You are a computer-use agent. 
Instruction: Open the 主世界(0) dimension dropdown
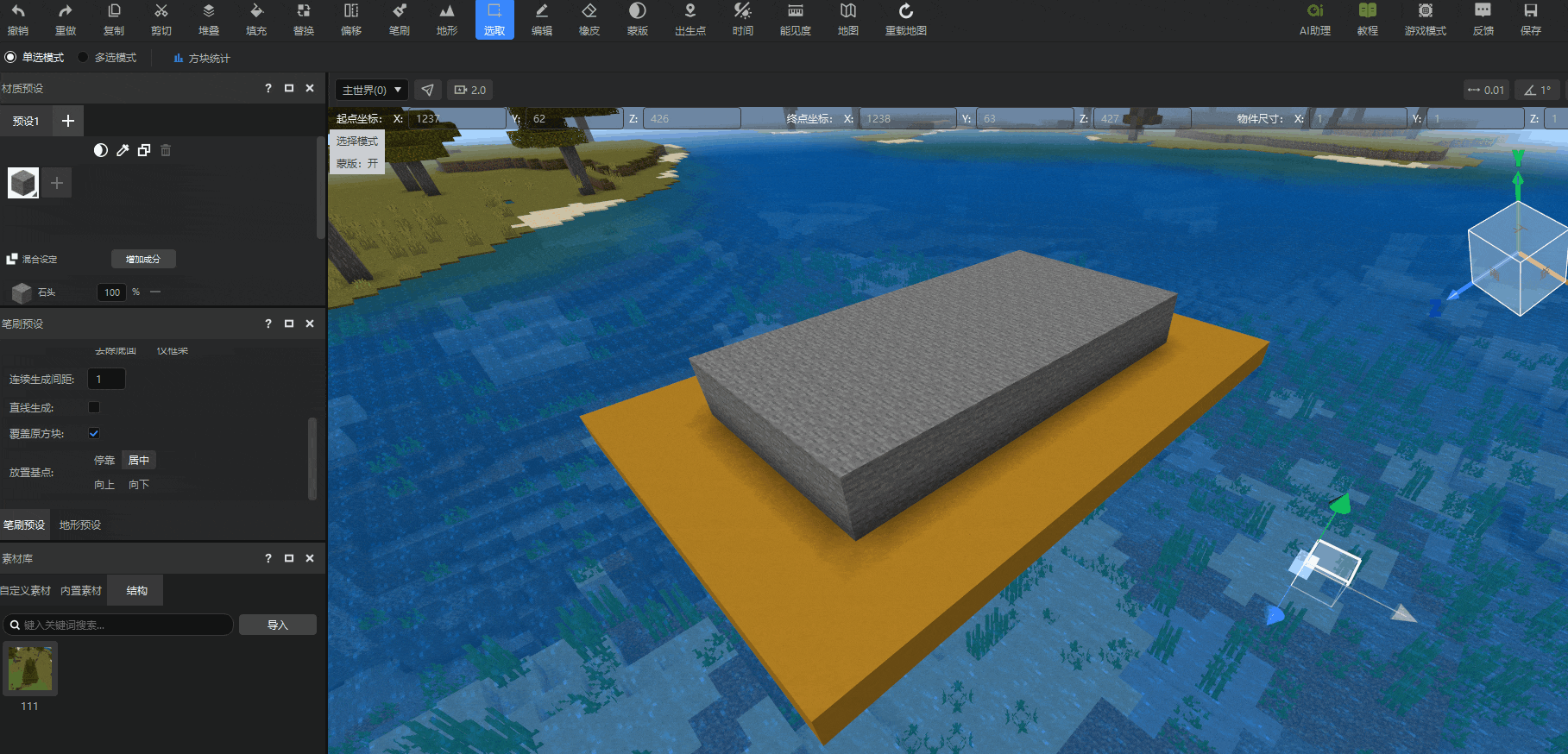tap(372, 90)
